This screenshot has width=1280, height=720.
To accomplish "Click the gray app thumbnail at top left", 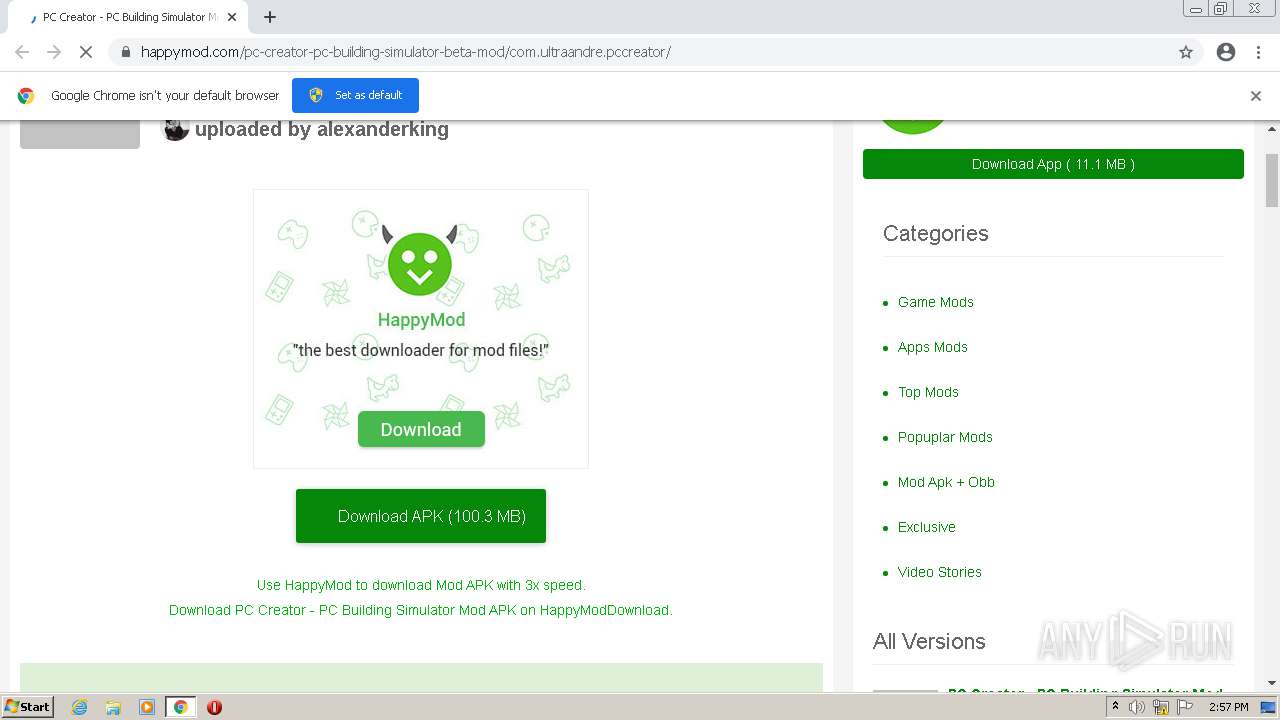I will tap(80, 135).
